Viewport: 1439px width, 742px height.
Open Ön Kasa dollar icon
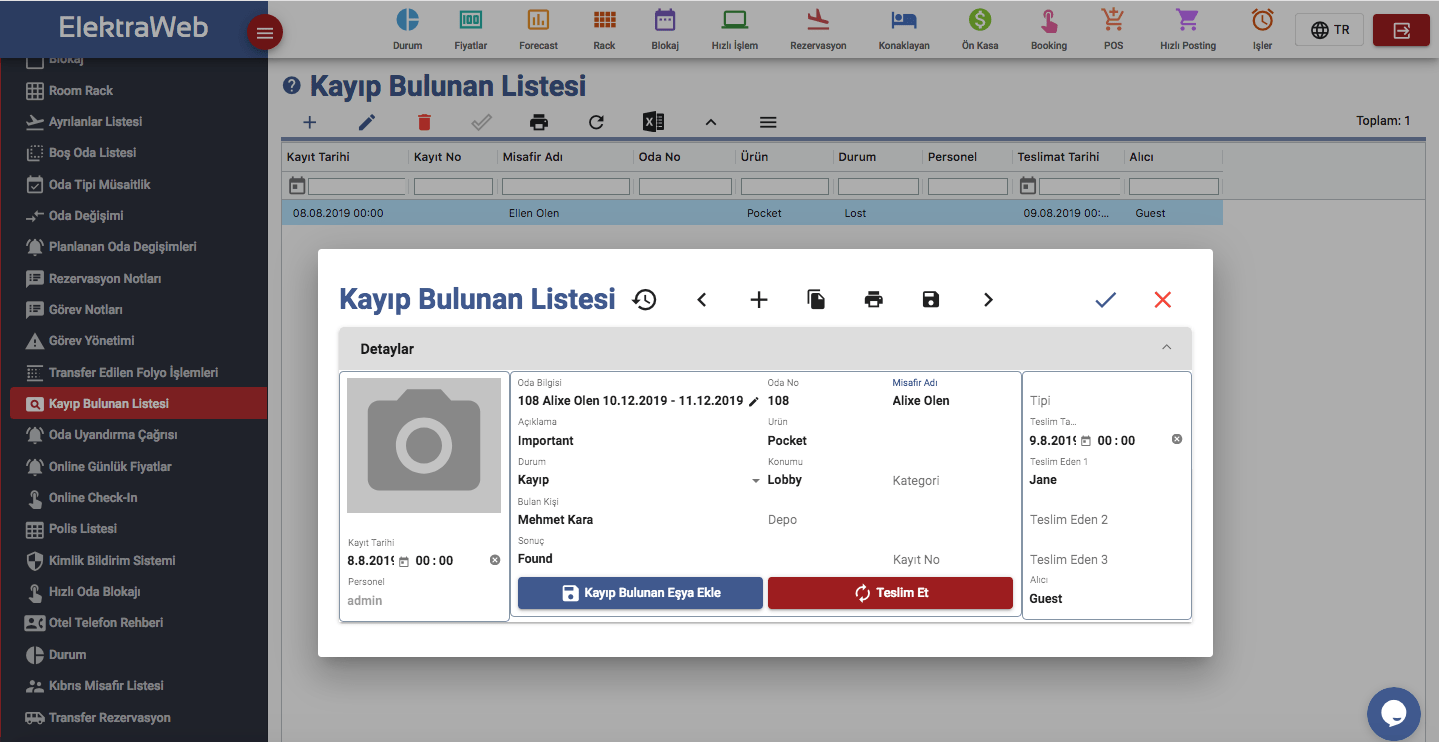click(980, 20)
